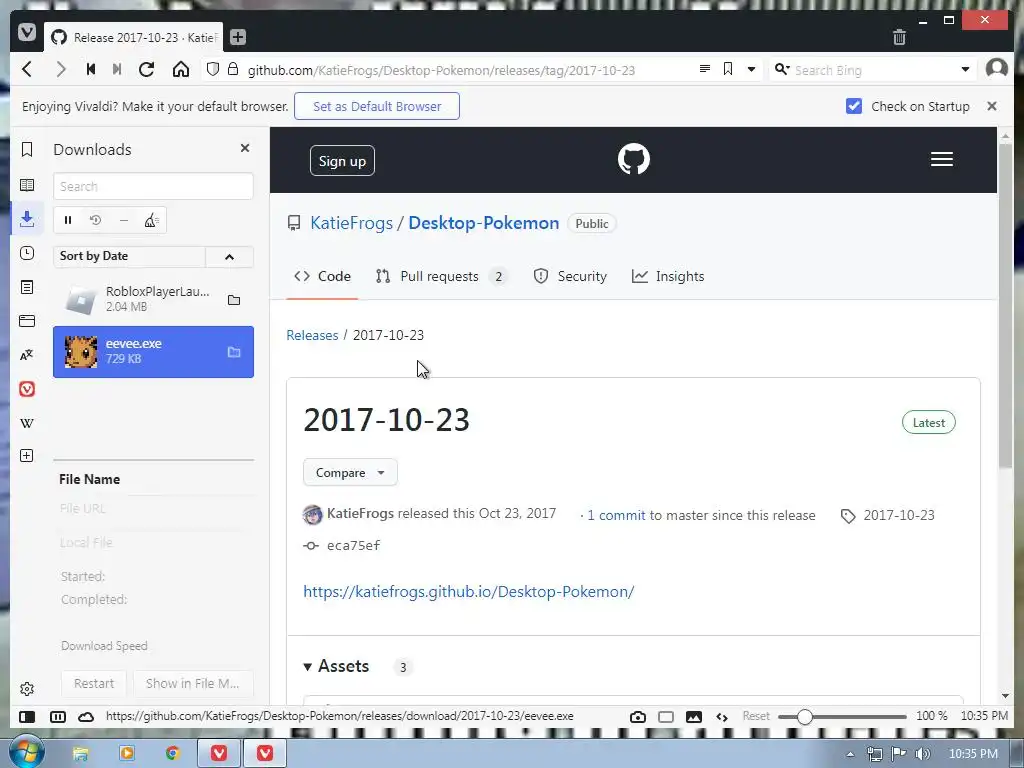
Task: Open the Window panel
Action: (27, 321)
